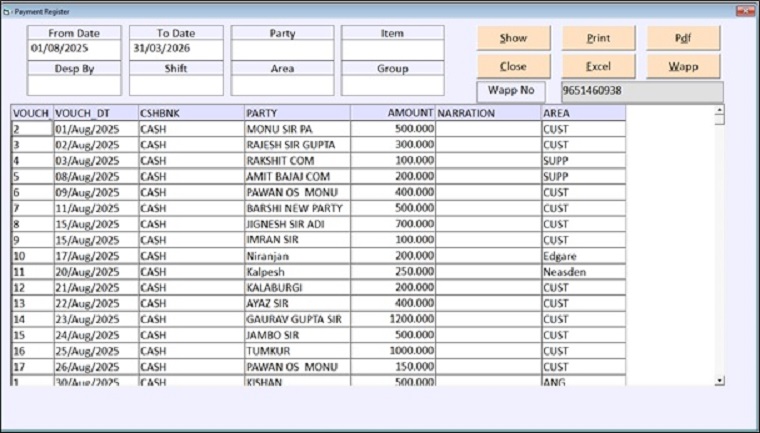Select party cell Kalpesh
This screenshot has width=760, height=433.
tap(298, 272)
